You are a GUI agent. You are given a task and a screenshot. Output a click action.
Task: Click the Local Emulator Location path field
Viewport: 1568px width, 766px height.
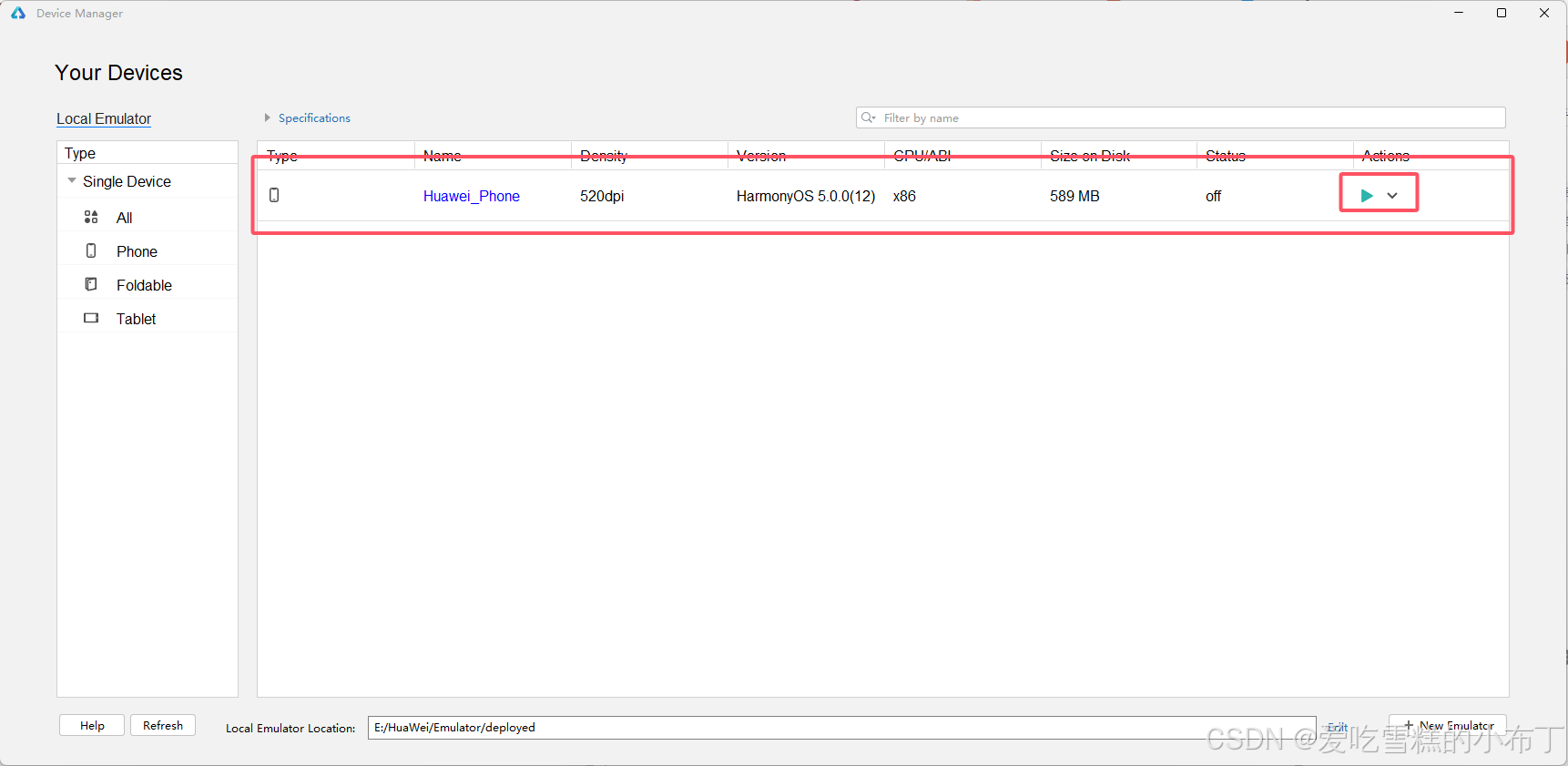click(842, 727)
